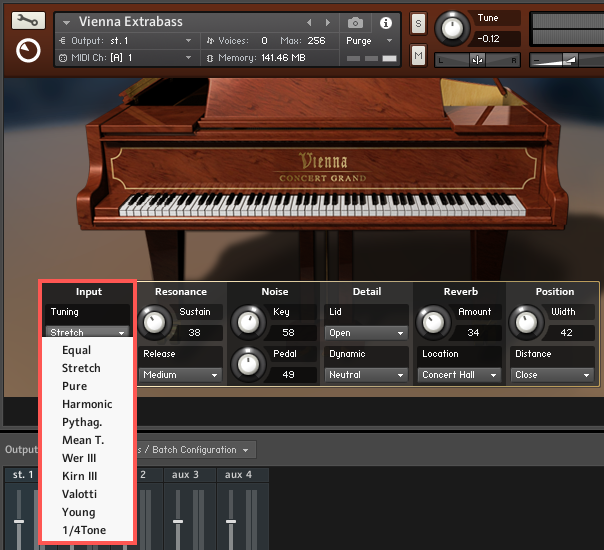
Task: Click the Pedal noise value 49
Action: coord(289,374)
